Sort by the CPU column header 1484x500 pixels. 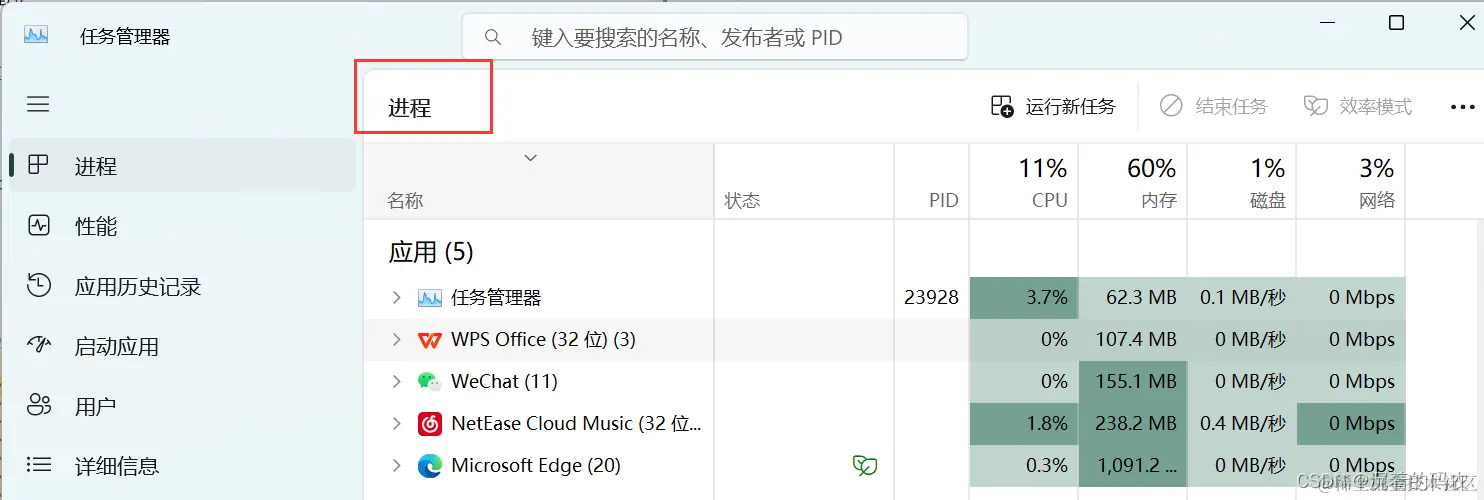point(1024,181)
